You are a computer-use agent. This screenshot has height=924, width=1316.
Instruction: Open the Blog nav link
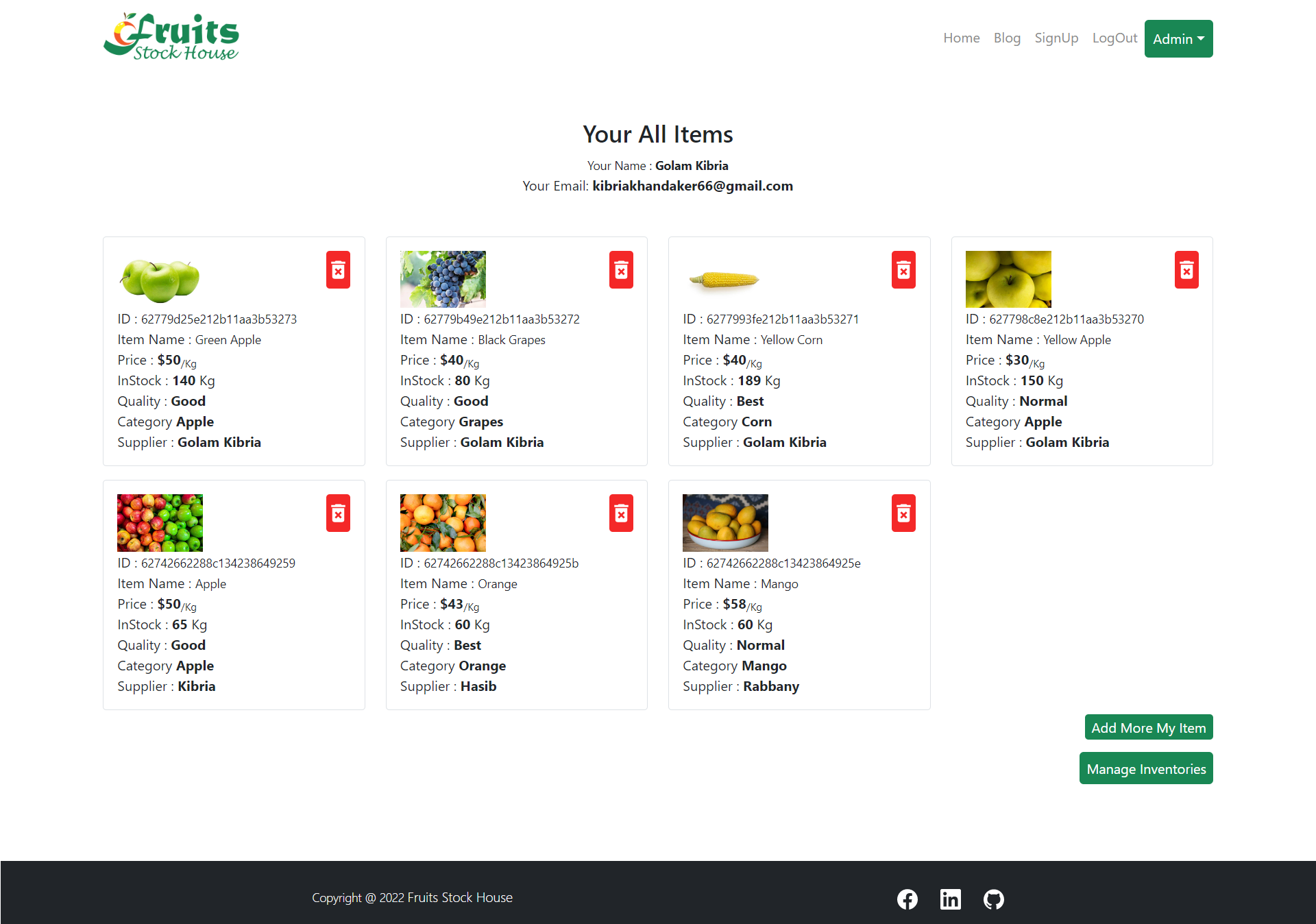click(1007, 38)
